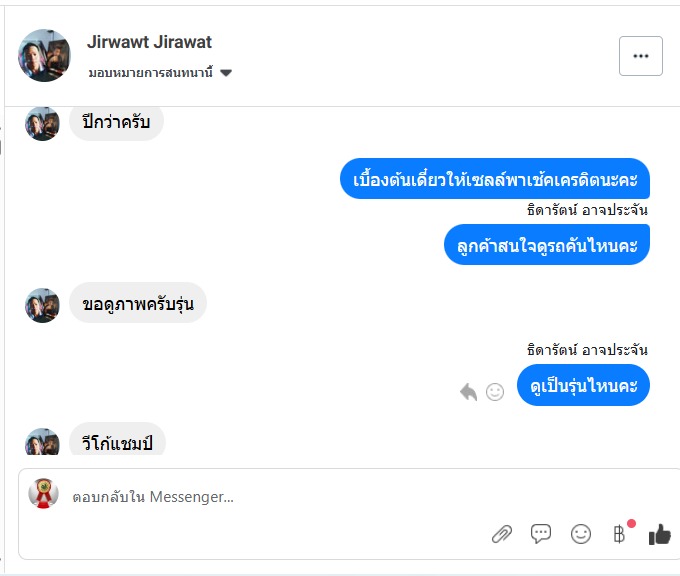Image resolution: width=680 pixels, height=576 pixels.
Task: Open the emoji picker in composer
Action: (x=581, y=534)
